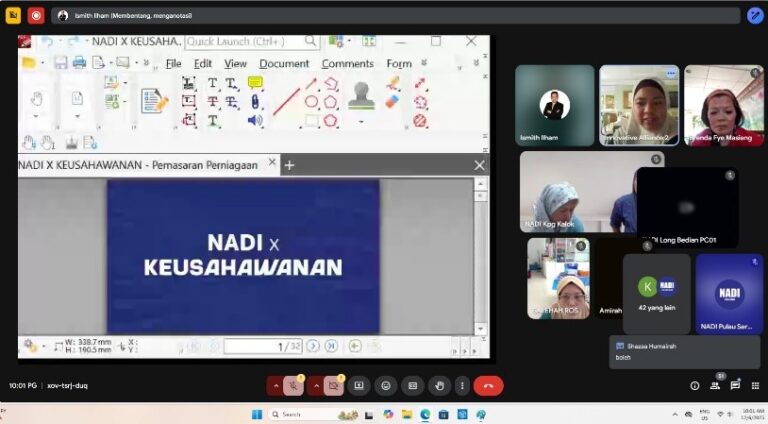Viewport: 768px width, 424px height.
Task: Select the Sound speaker annotation tool
Action: click(x=255, y=120)
